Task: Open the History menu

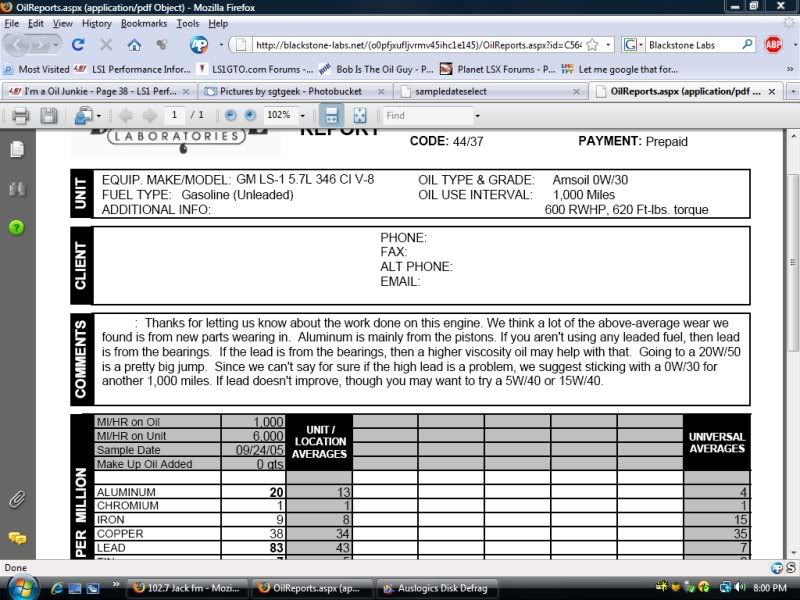Action: click(96, 23)
